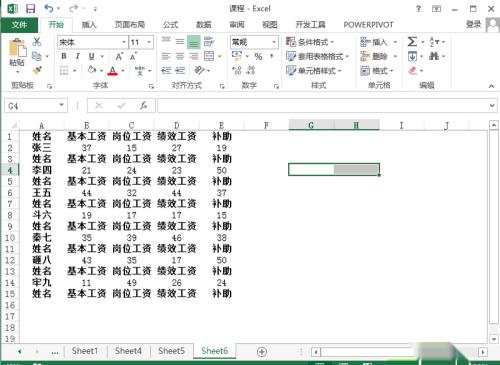Viewport: 500px width, 365px height.
Task: Click the AutoSum sigma icon
Action: click(412, 42)
